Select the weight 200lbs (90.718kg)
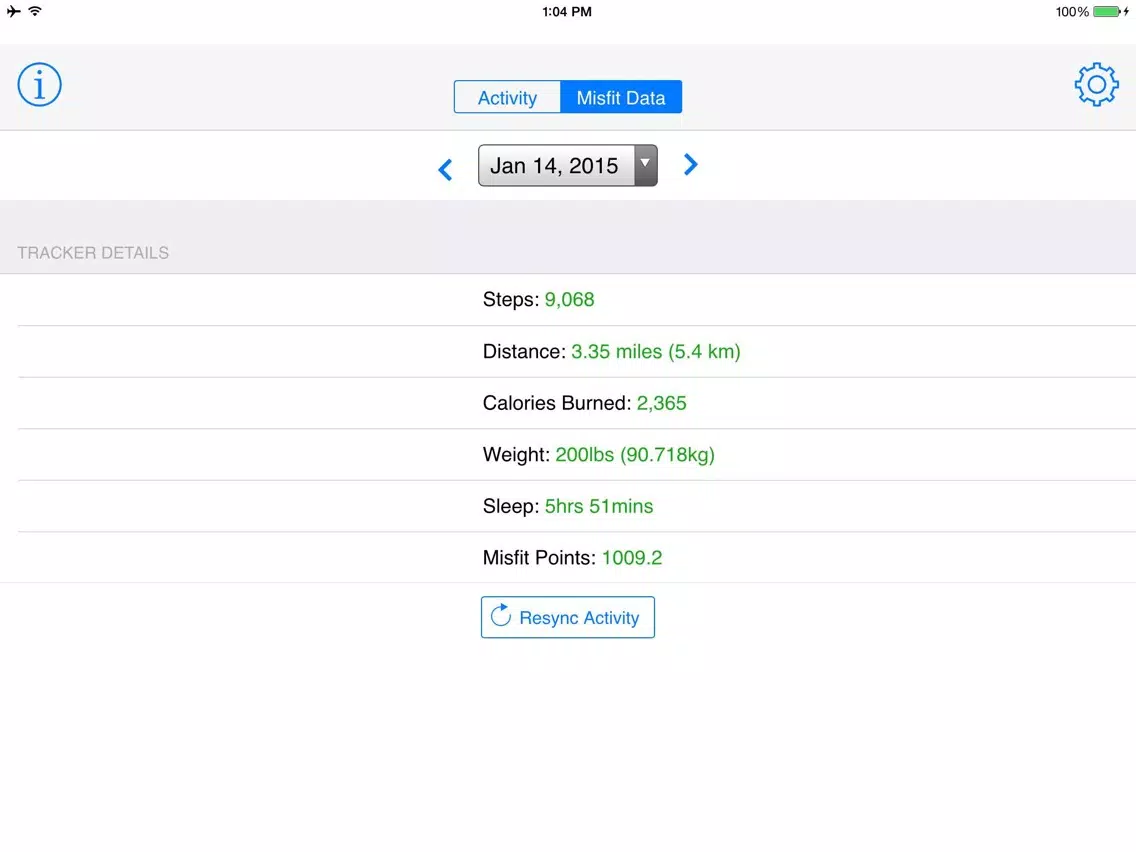This screenshot has height=852, width=1136. (635, 454)
